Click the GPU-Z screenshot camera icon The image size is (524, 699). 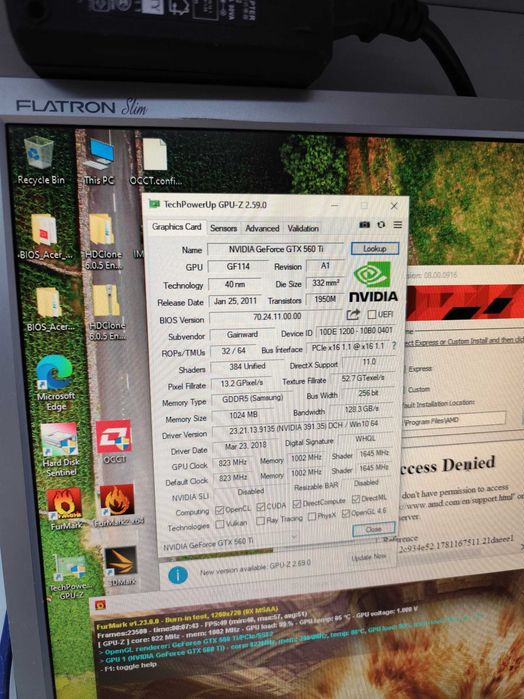(x=364, y=225)
